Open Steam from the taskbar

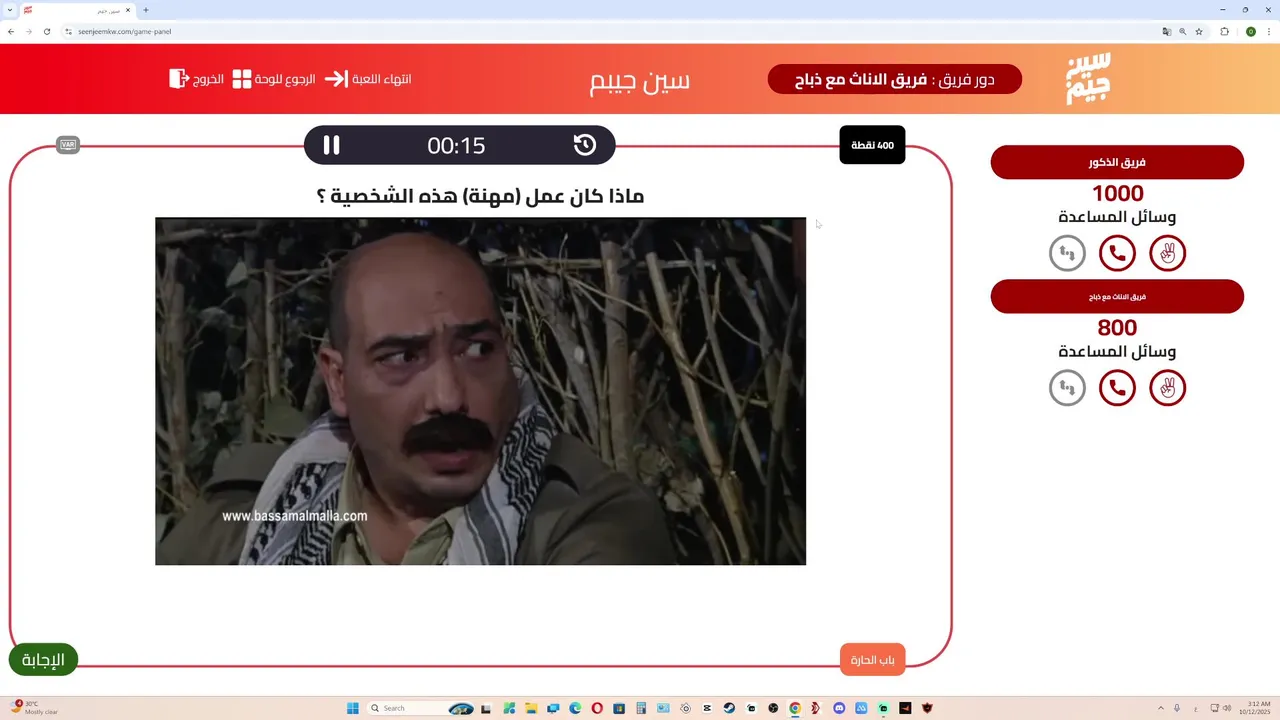click(x=729, y=708)
